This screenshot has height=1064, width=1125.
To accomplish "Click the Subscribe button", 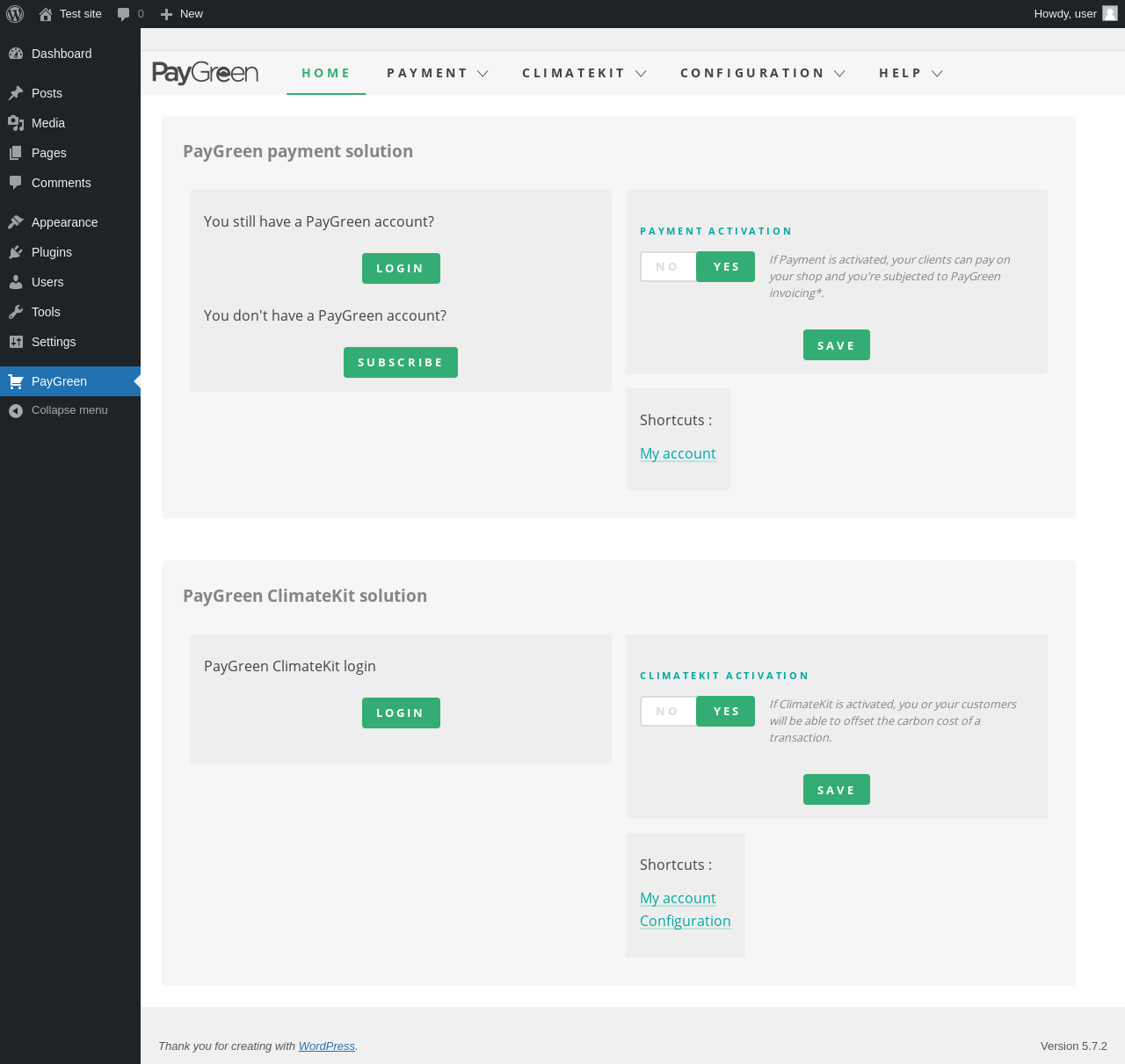I will pos(401,362).
